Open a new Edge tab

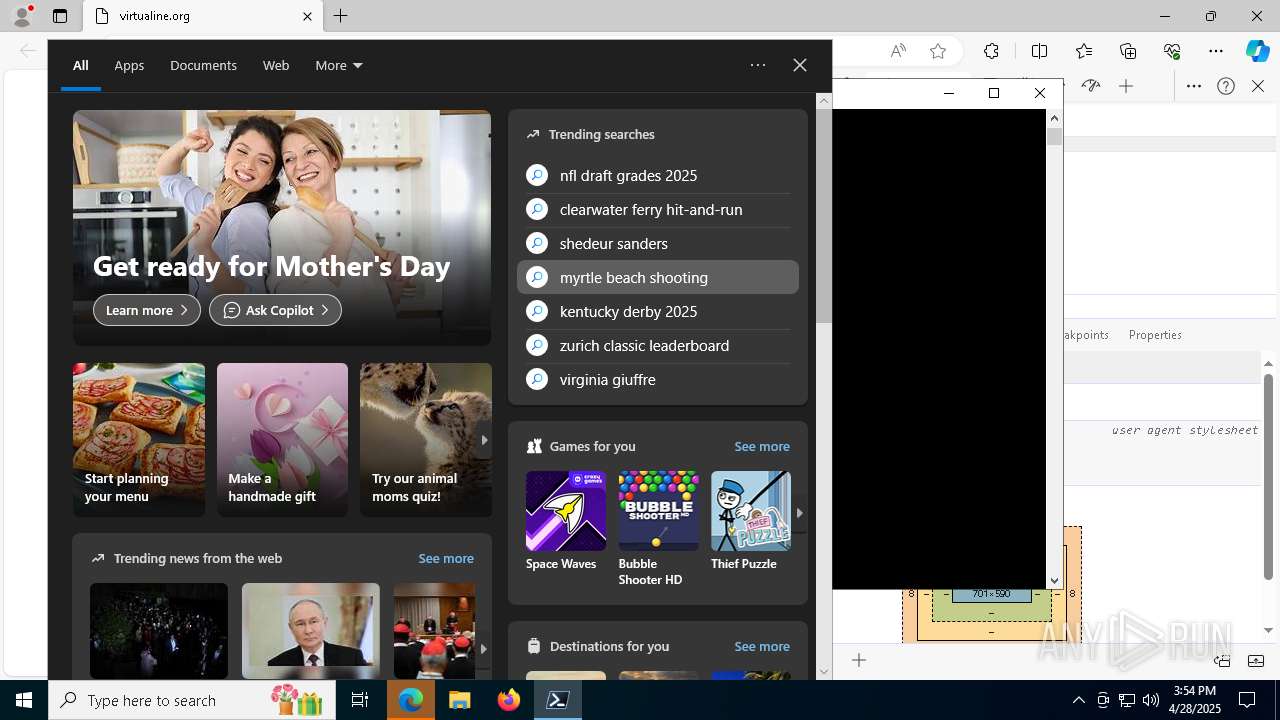pyautogui.click(x=341, y=16)
